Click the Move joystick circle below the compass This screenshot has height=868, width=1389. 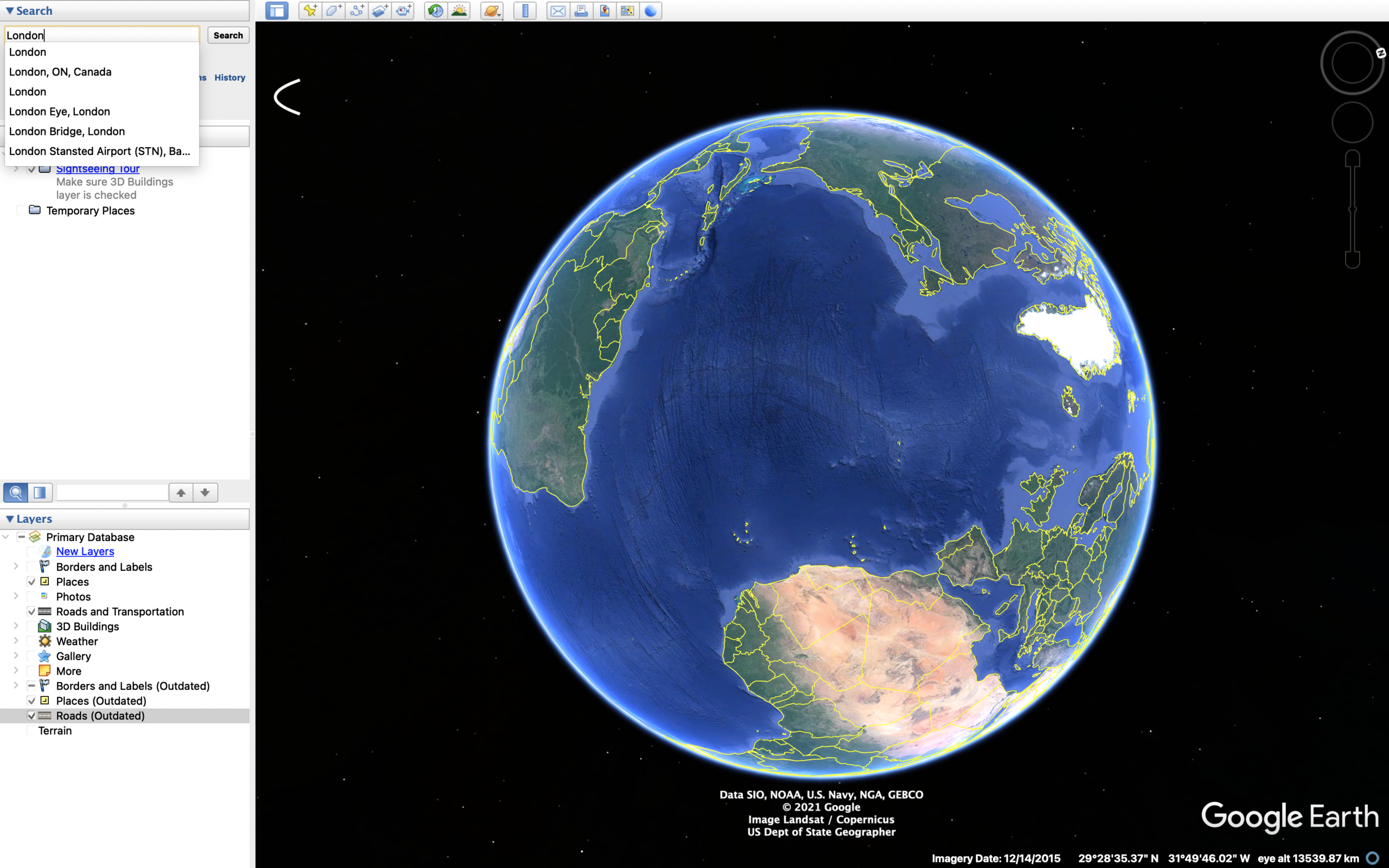[1352, 122]
